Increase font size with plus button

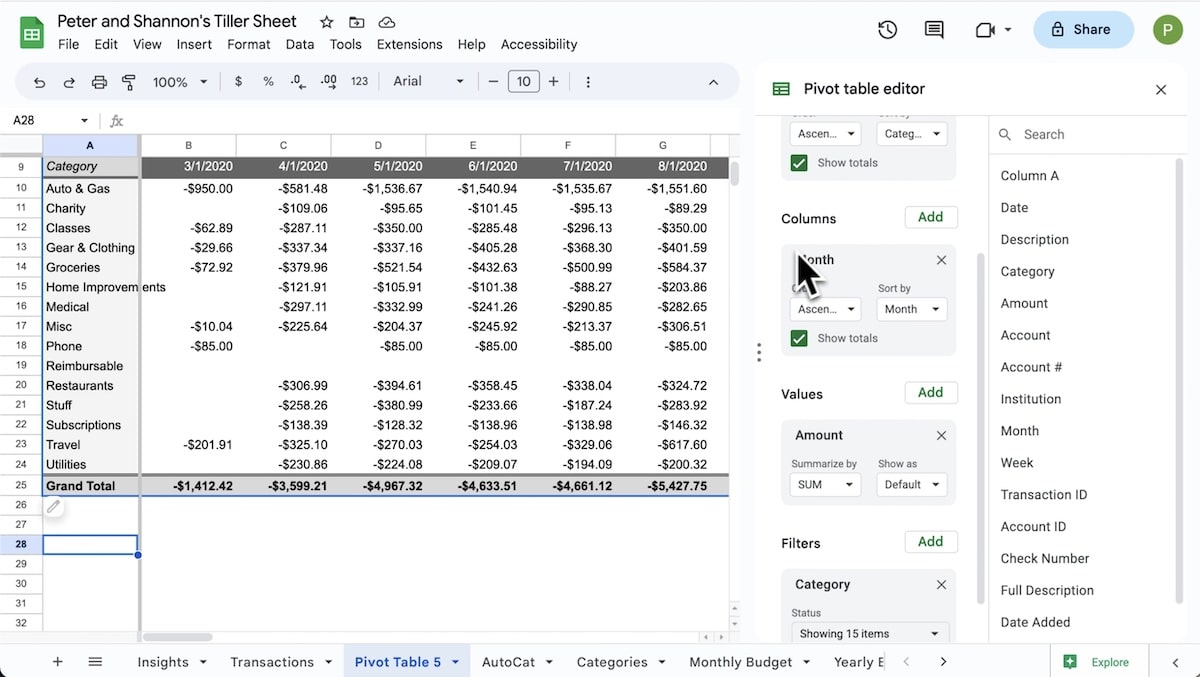(553, 82)
